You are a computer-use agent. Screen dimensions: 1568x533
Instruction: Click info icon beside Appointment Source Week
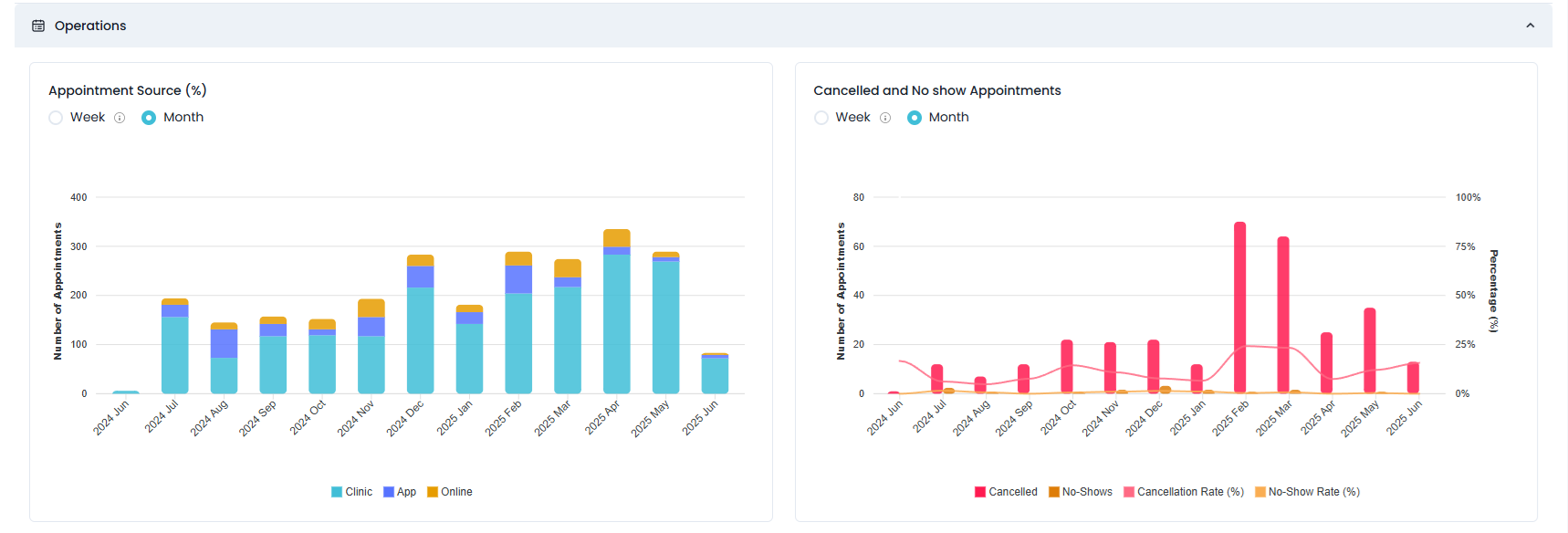[120, 118]
